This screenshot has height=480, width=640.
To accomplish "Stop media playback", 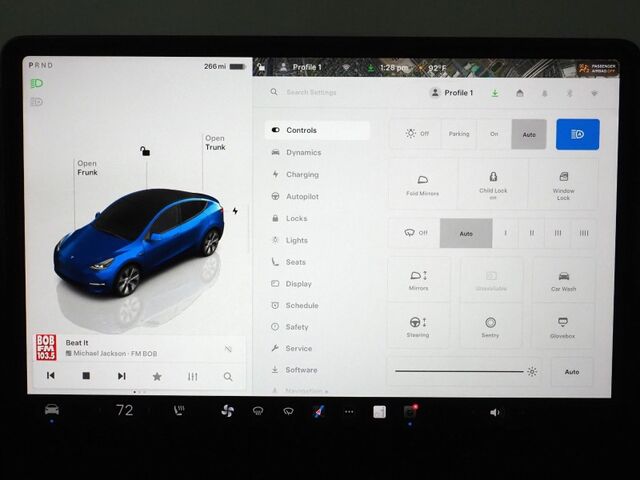I will click(86, 376).
